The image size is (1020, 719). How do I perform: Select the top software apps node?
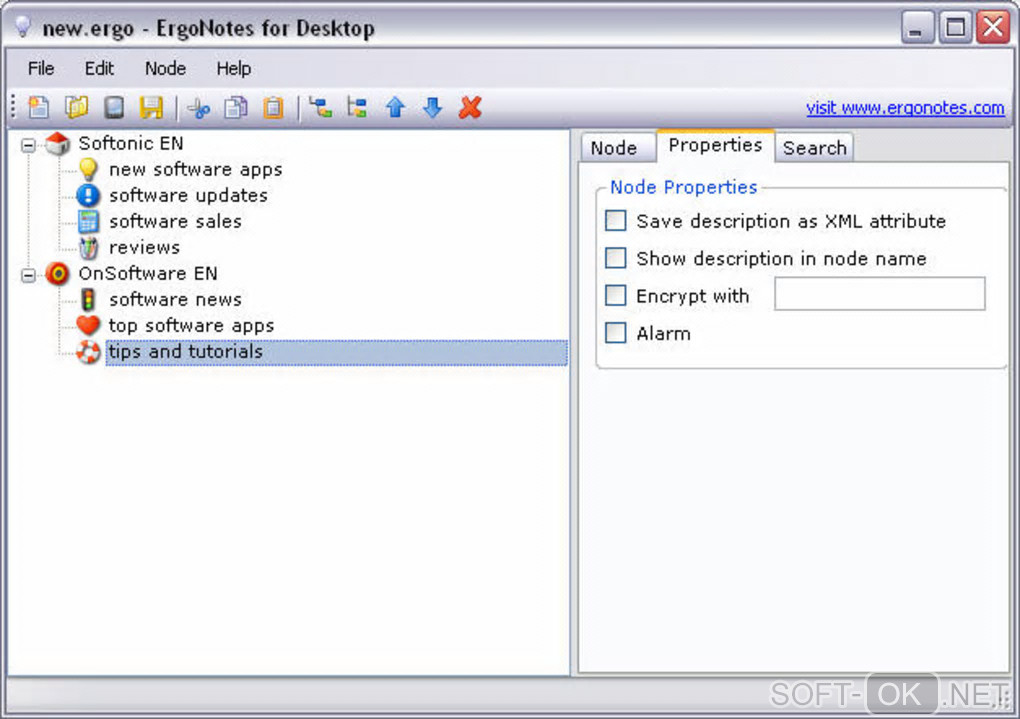[191, 325]
